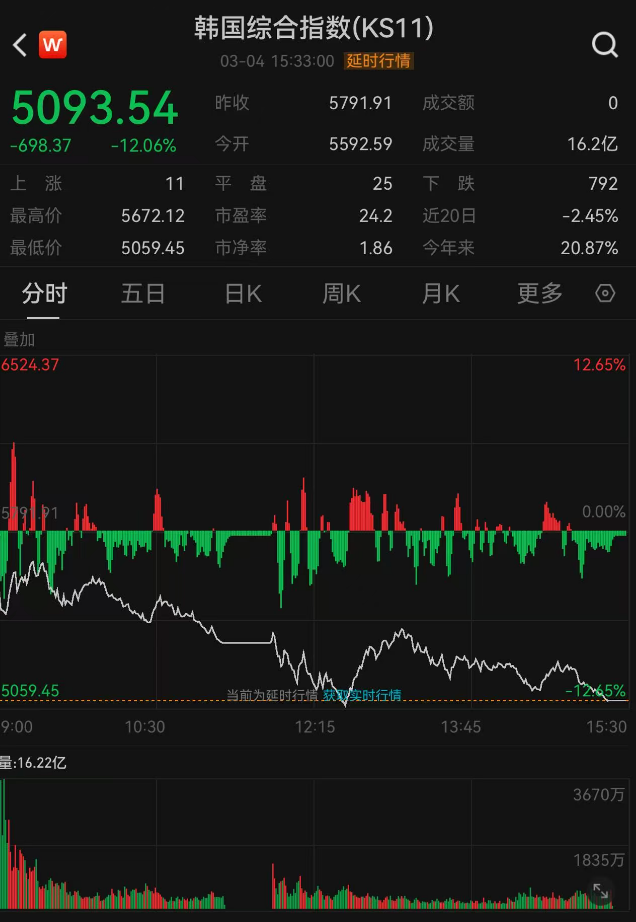Tap the back arrow icon
The height and width of the screenshot is (922, 636).
[19, 45]
